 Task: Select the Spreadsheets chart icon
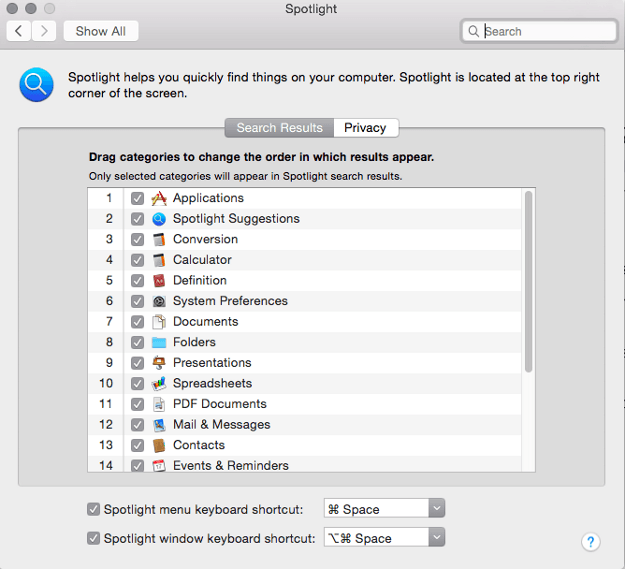(159, 384)
